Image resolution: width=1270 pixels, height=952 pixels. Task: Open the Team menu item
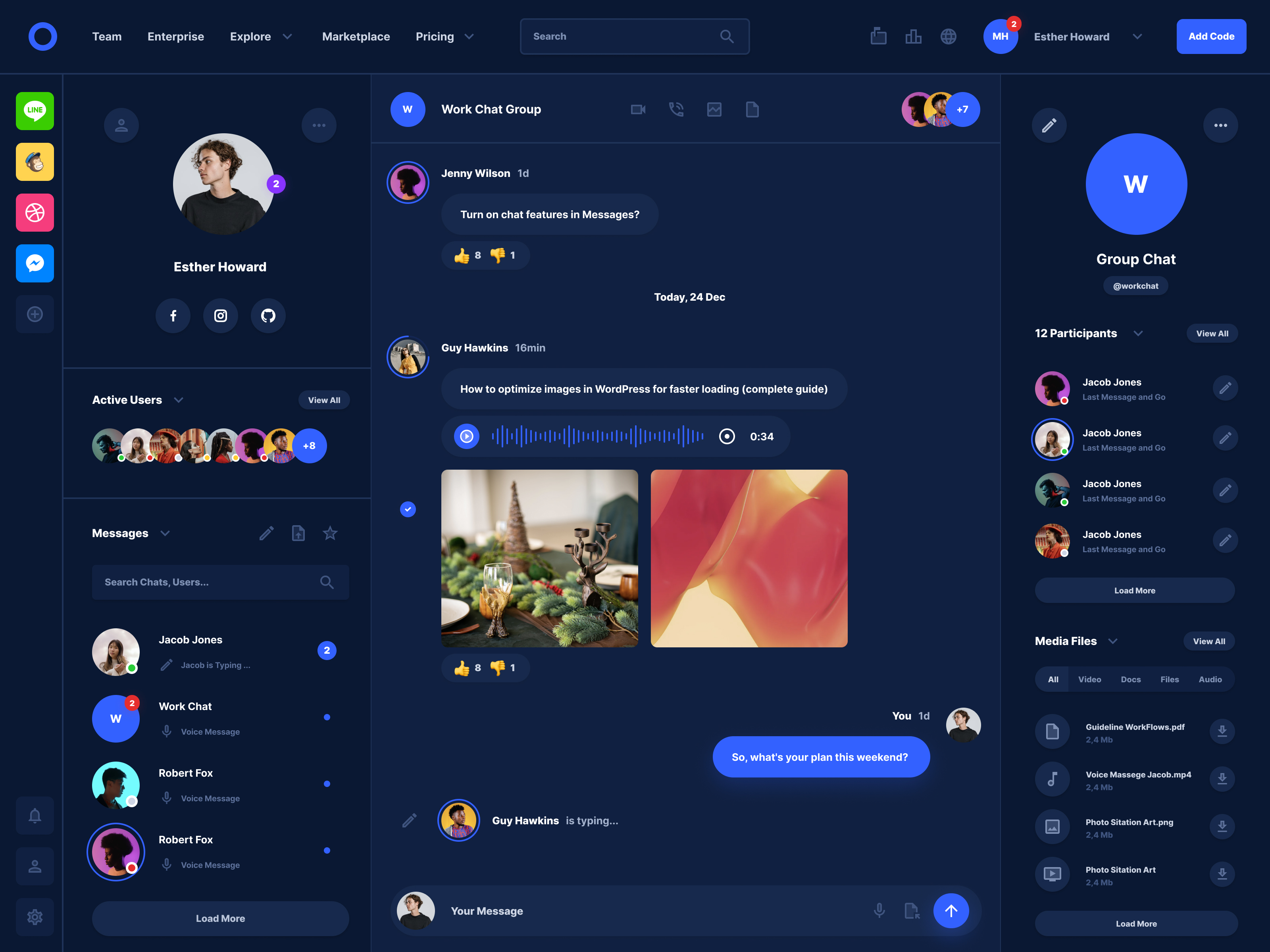[x=107, y=36]
